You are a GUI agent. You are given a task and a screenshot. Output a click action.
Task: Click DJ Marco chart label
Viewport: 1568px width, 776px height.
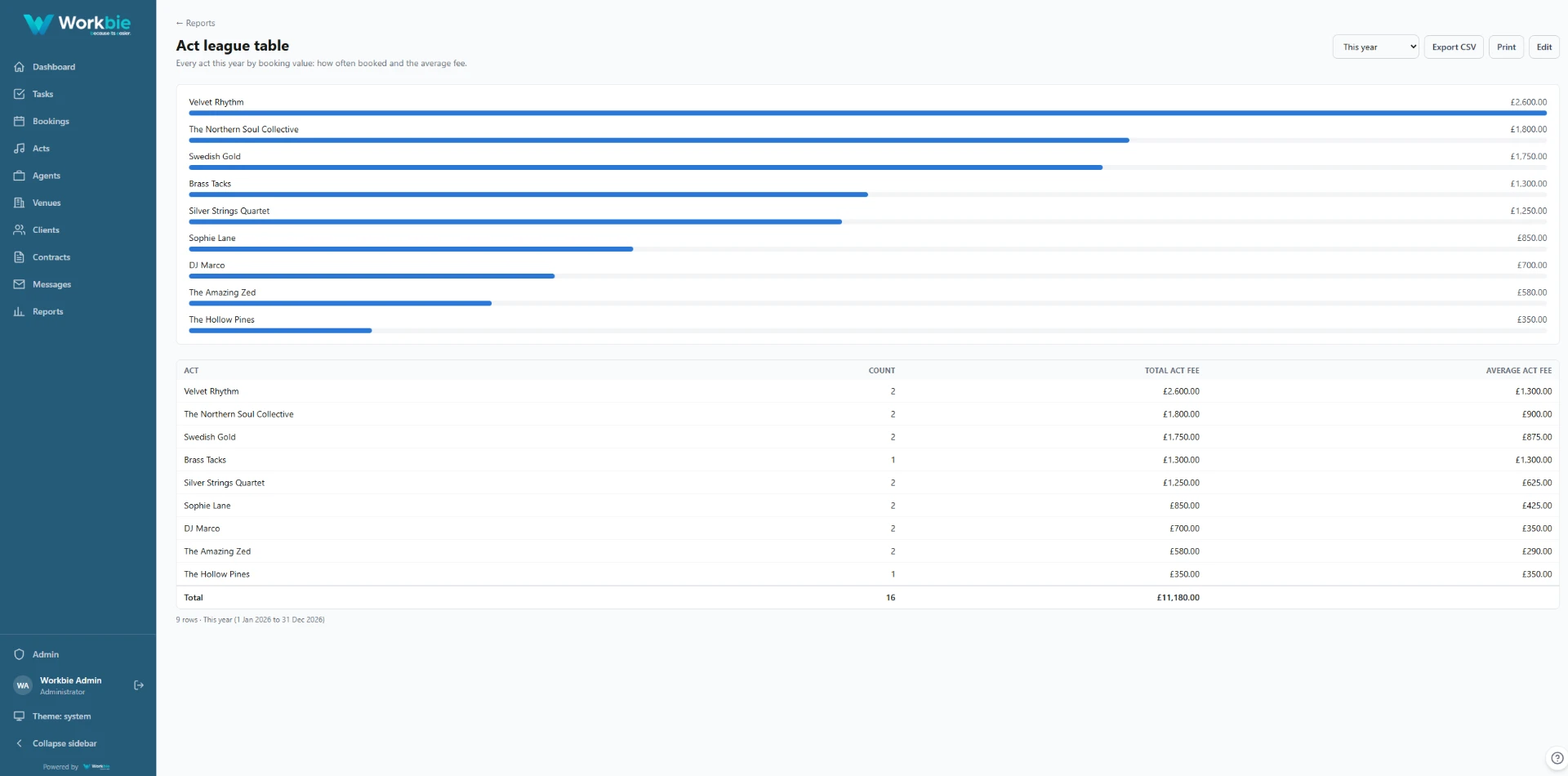click(x=207, y=265)
